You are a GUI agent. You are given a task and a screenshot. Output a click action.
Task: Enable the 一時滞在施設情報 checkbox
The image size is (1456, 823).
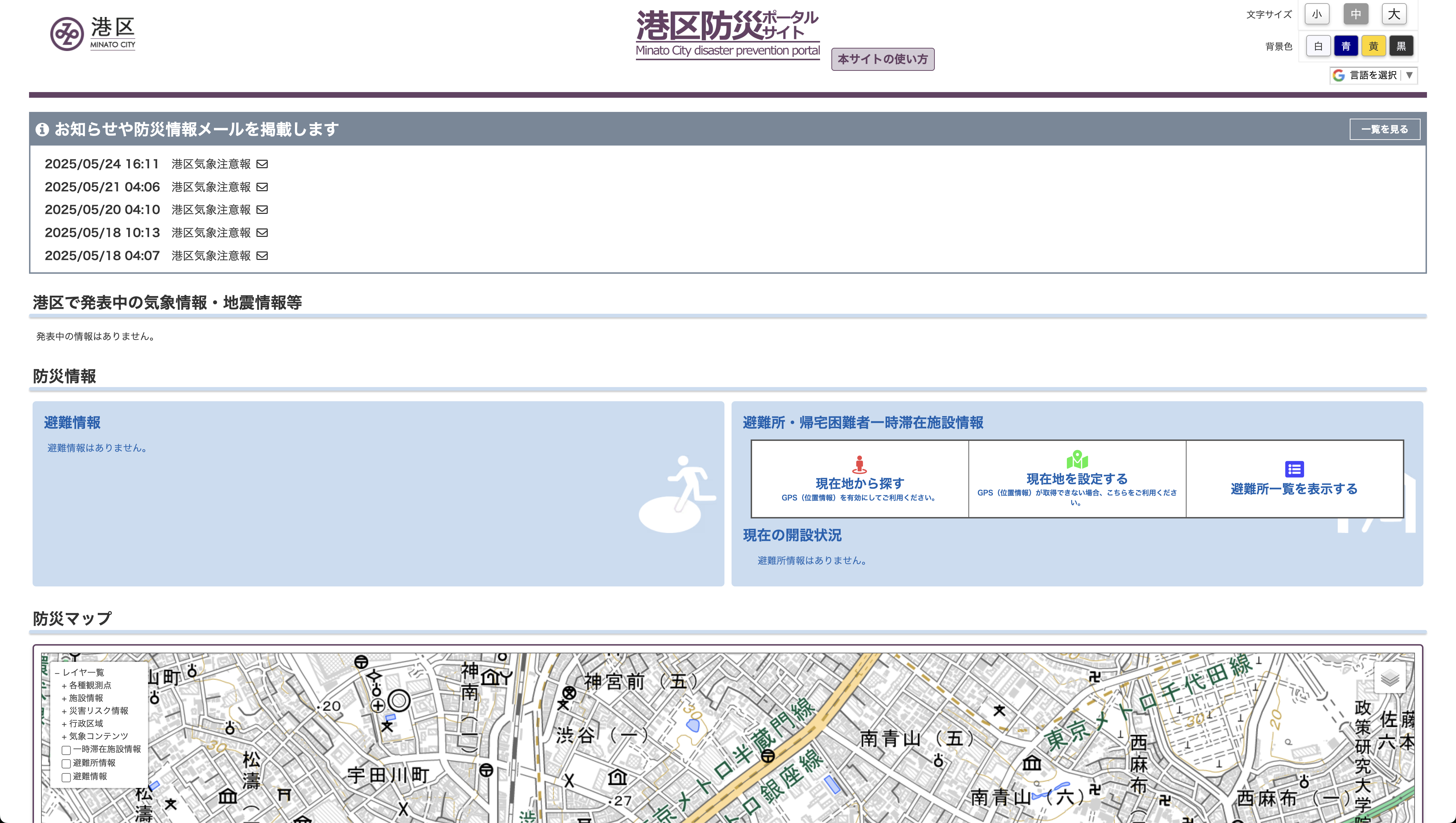coord(66,750)
